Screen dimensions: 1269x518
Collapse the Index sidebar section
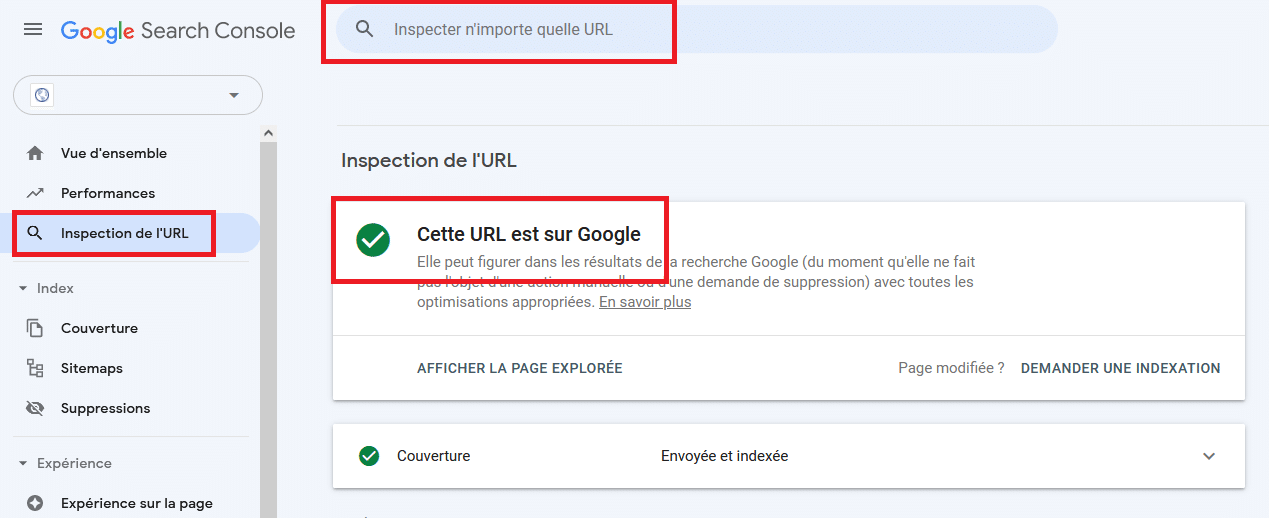pyautogui.click(x=23, y=288)
